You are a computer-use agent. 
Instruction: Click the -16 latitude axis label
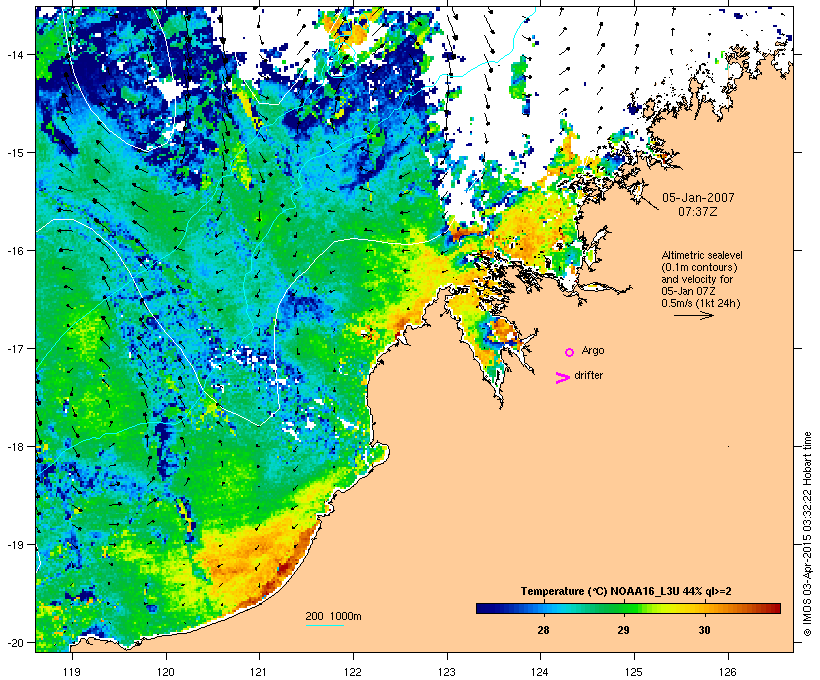tap(15, 250)
